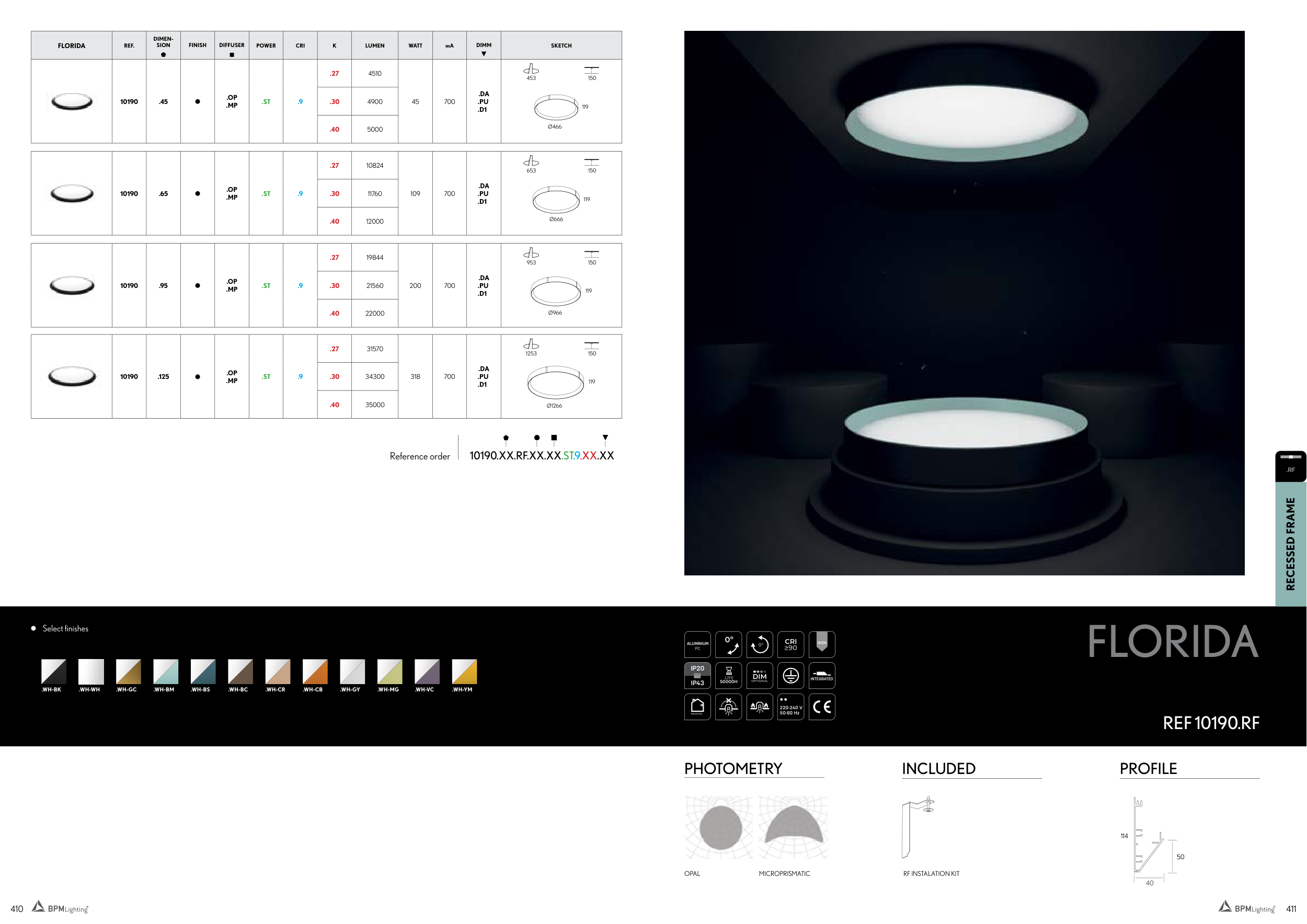Select the WH-BK finish swatch
The width and height of the screenshot is (1307, 924).
pos(53,672)
